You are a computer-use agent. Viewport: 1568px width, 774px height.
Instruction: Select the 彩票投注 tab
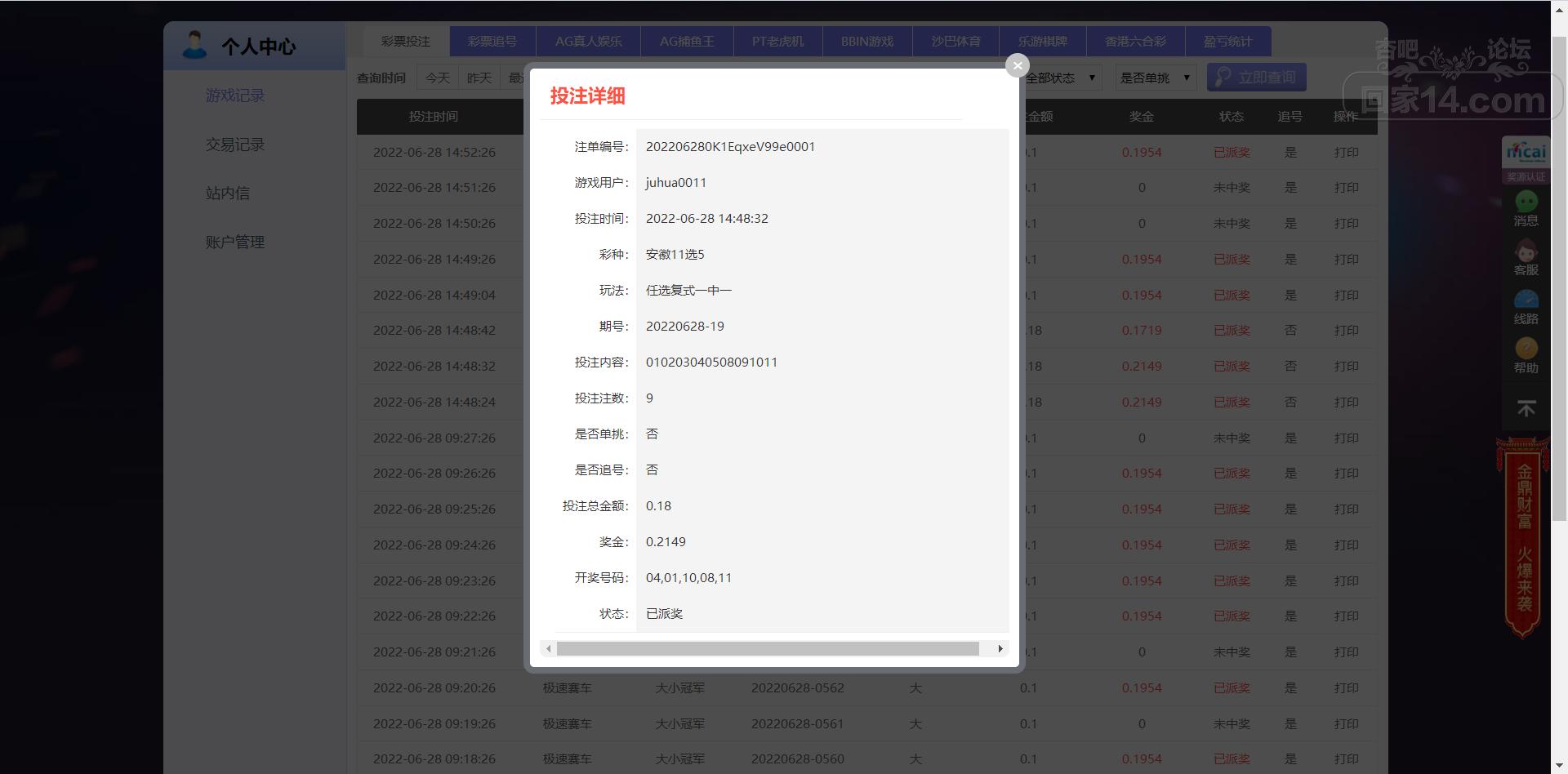(x=406, y=41)
